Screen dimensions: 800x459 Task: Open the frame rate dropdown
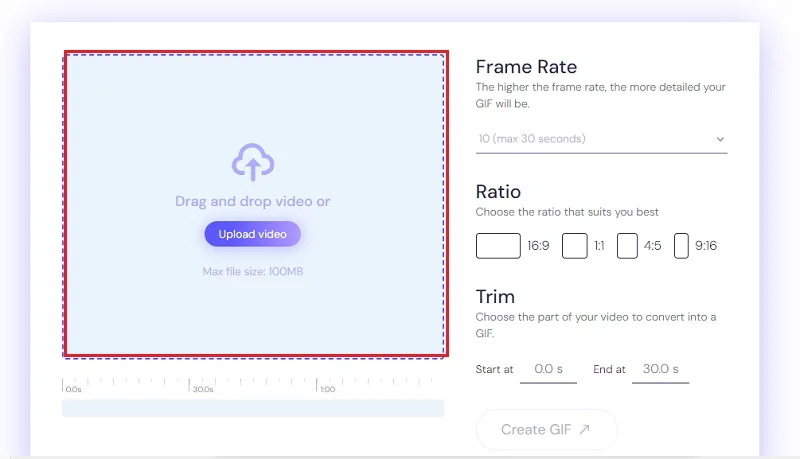tap(601, 139)
